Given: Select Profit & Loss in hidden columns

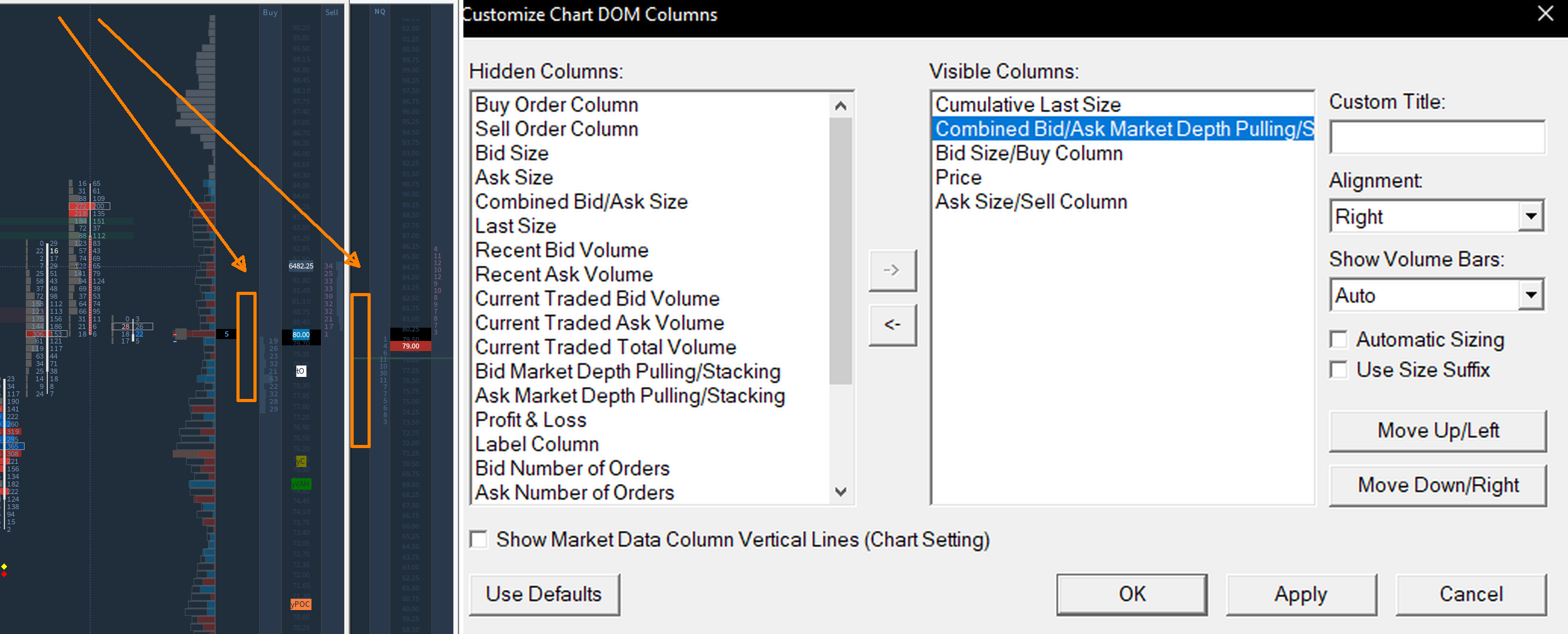Looking at the screenshot, I should coord(531,420).
